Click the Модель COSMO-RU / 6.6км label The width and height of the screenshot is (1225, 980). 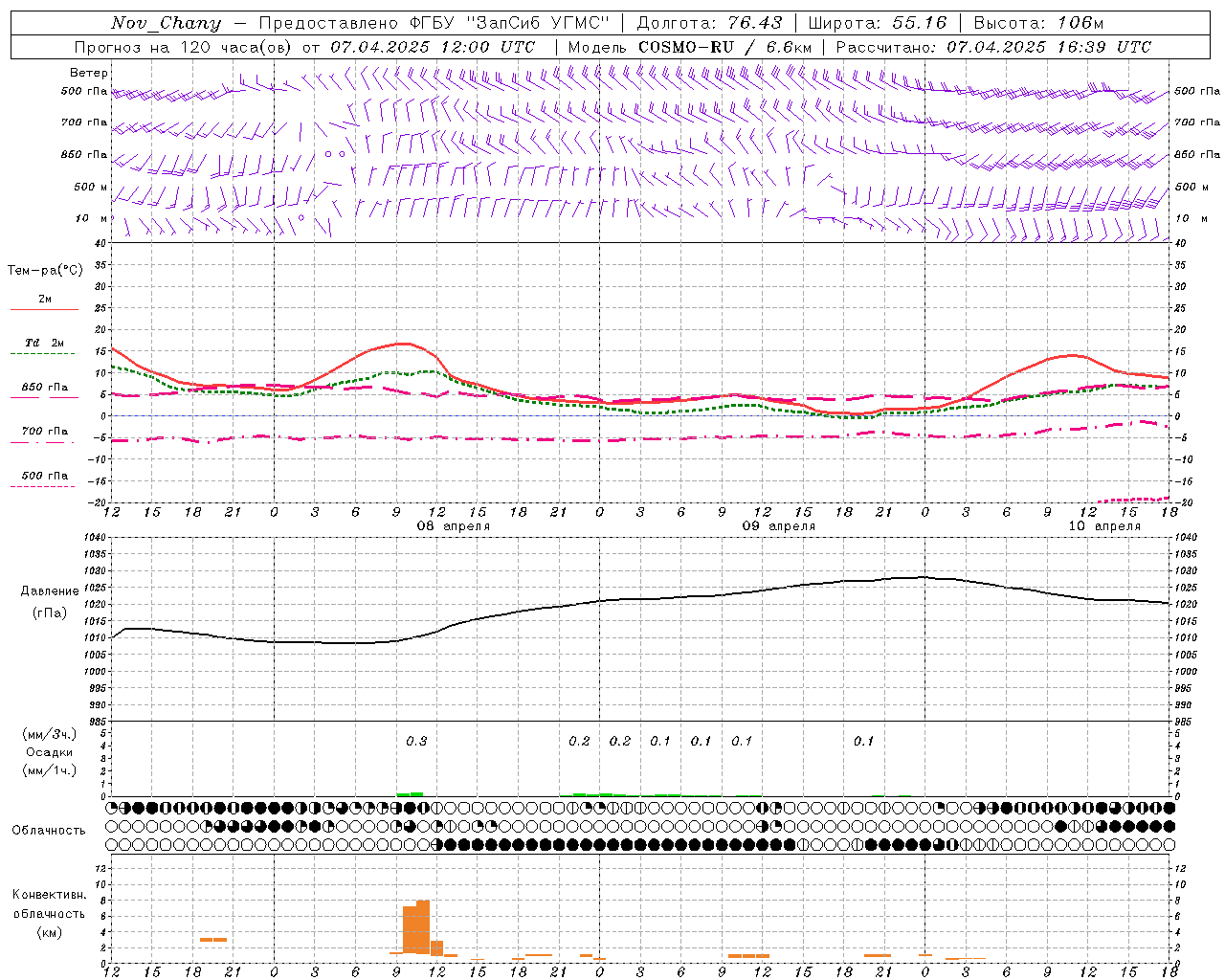pyautogui.click(x=689, y=47)
